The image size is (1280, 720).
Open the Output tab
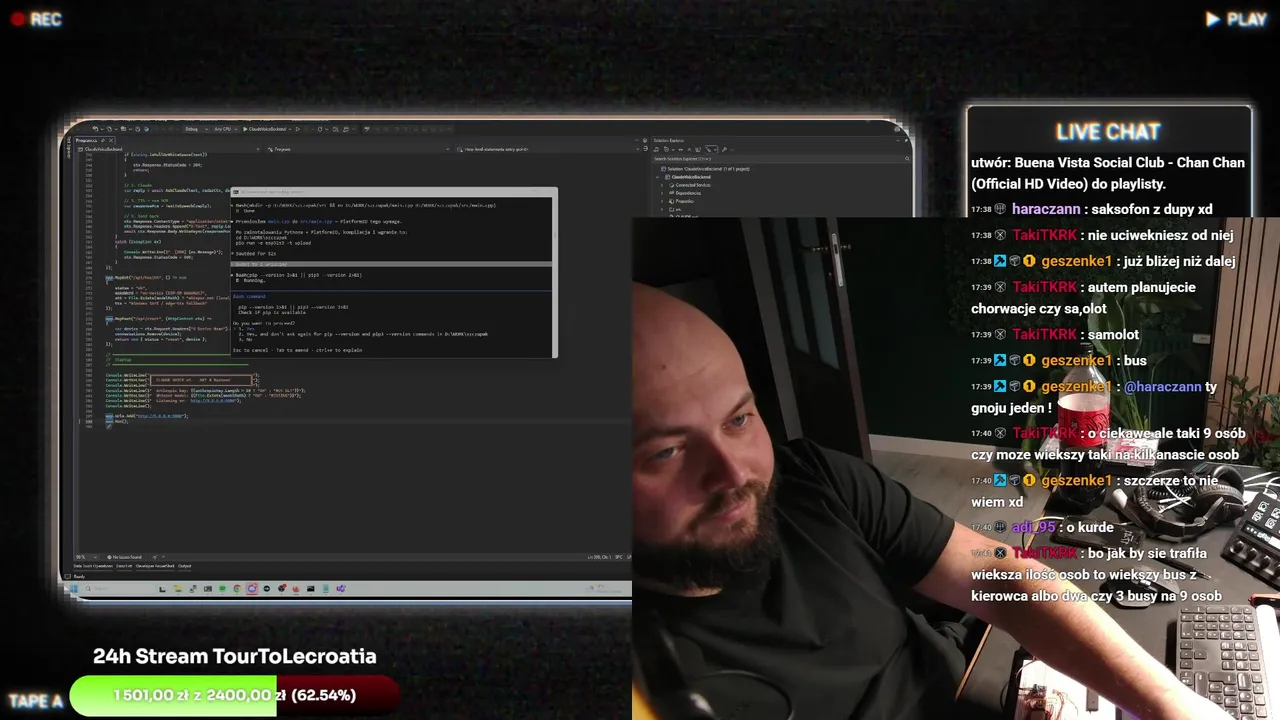(184, 566)
